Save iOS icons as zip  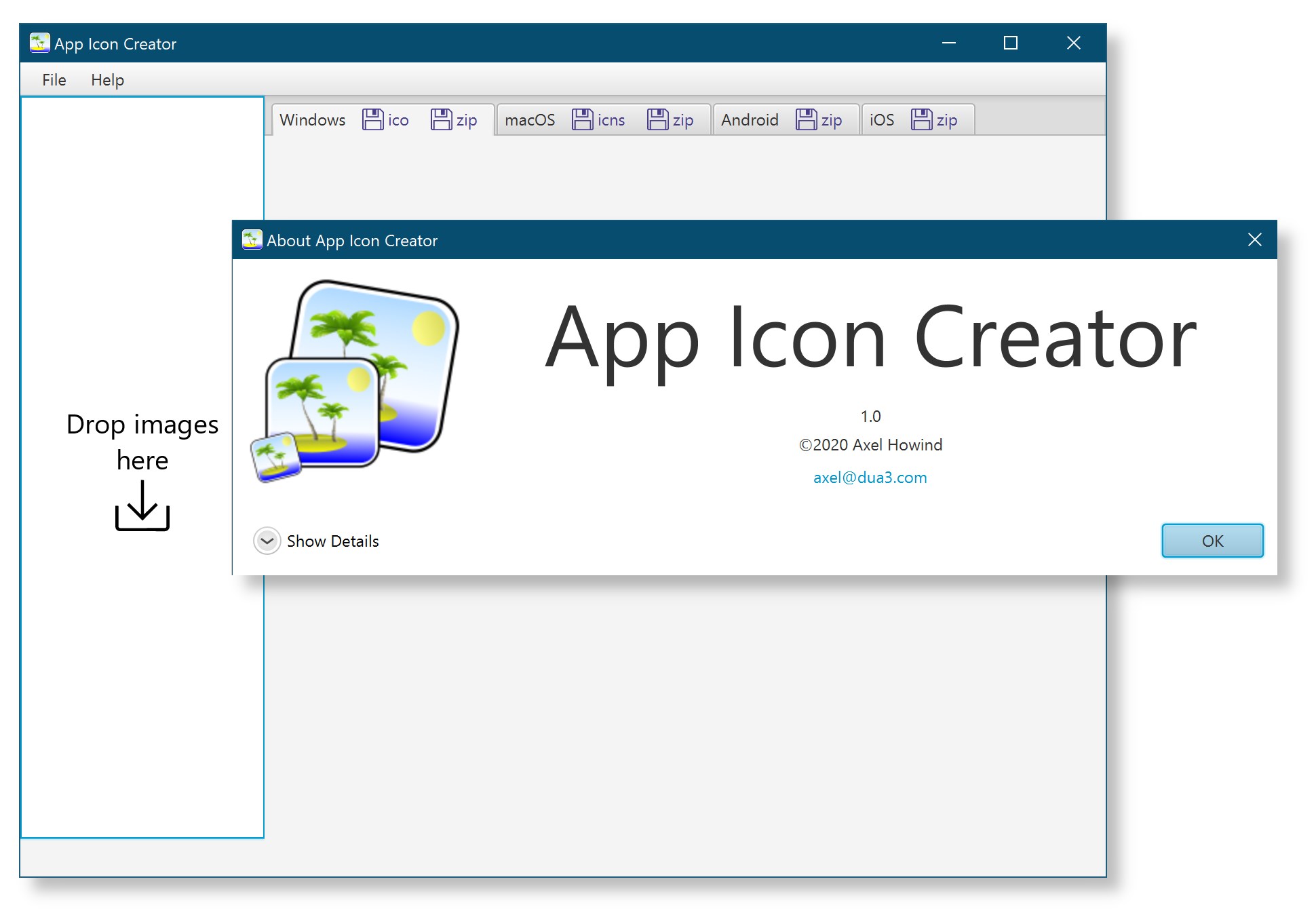(934, 120)
